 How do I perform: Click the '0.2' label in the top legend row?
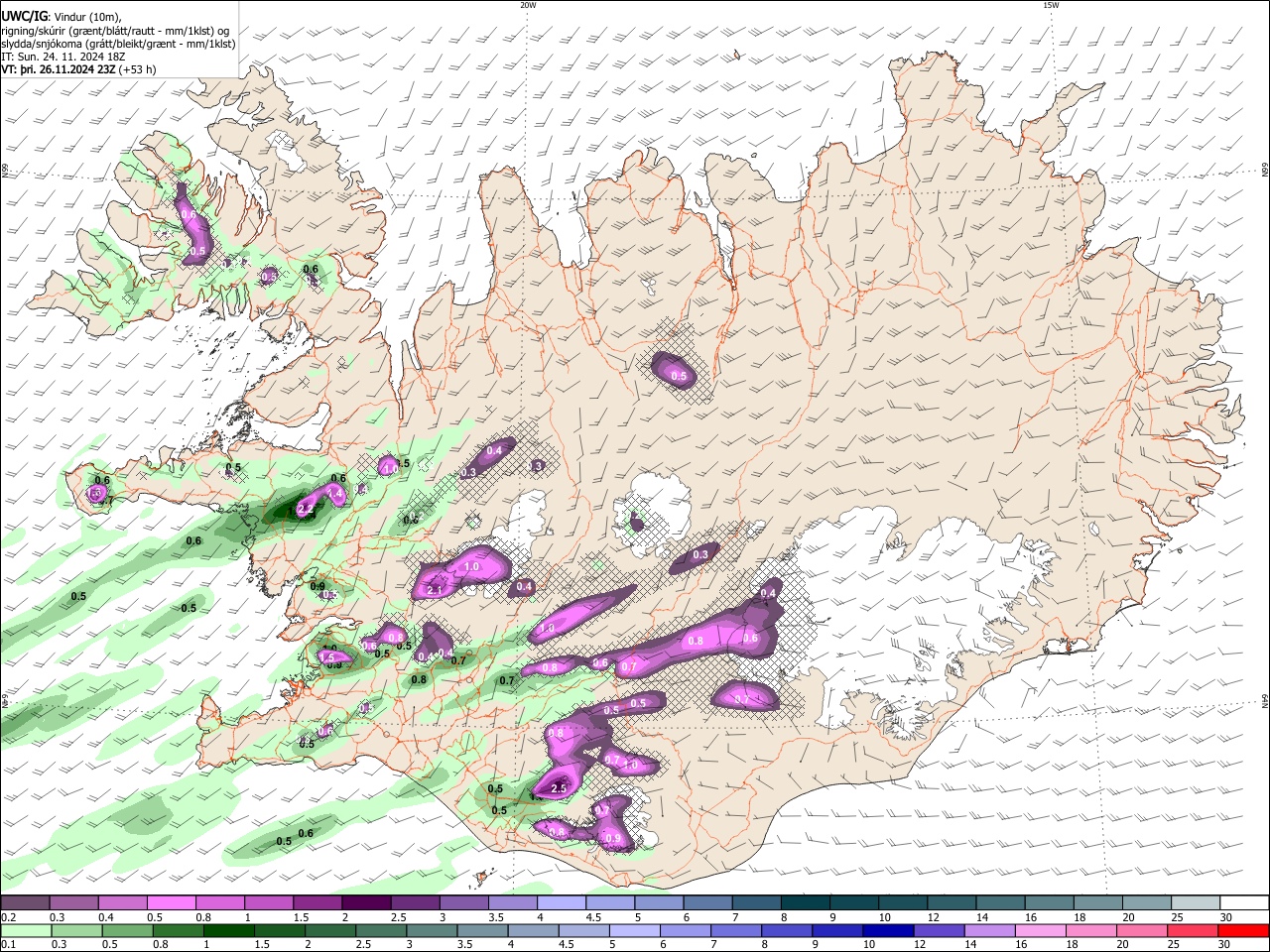[x=8, y=917]
